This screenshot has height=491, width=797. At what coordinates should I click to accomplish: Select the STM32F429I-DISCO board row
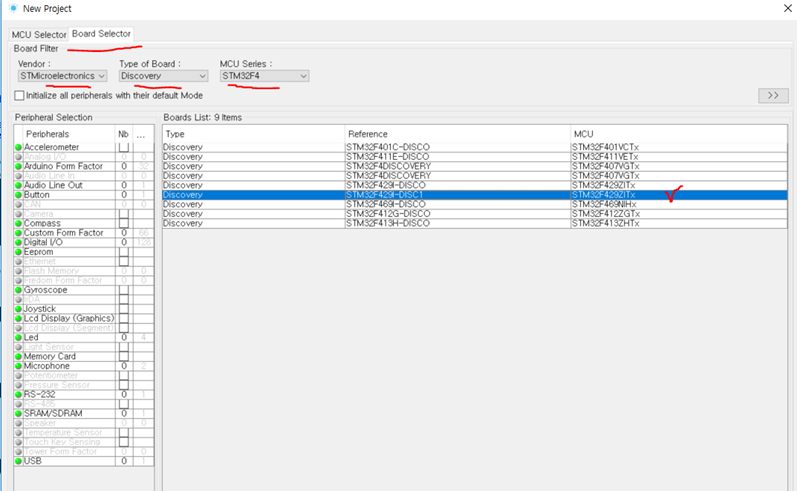tap(475, 185)
